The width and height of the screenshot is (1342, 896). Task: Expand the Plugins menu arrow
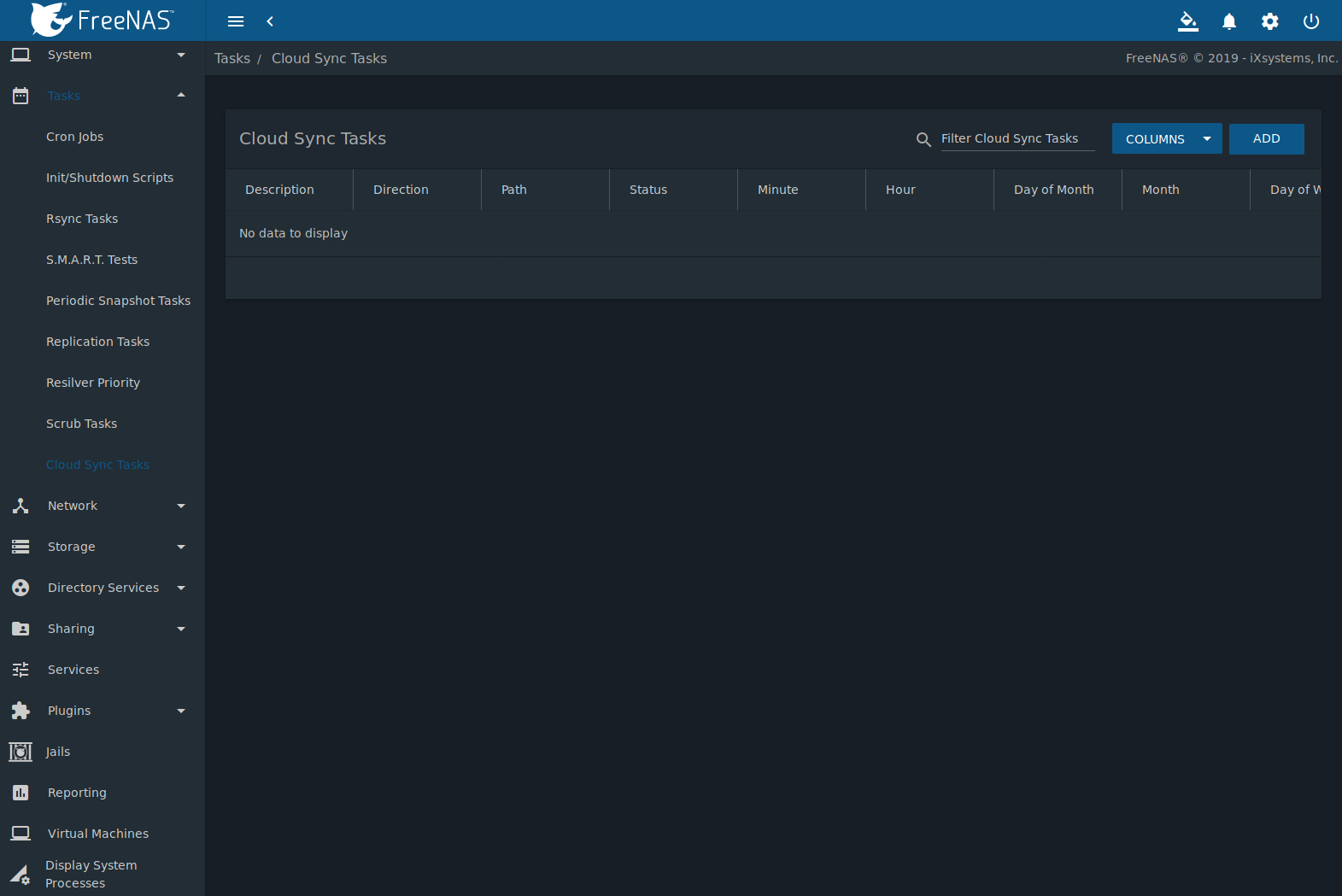point(181,711)
